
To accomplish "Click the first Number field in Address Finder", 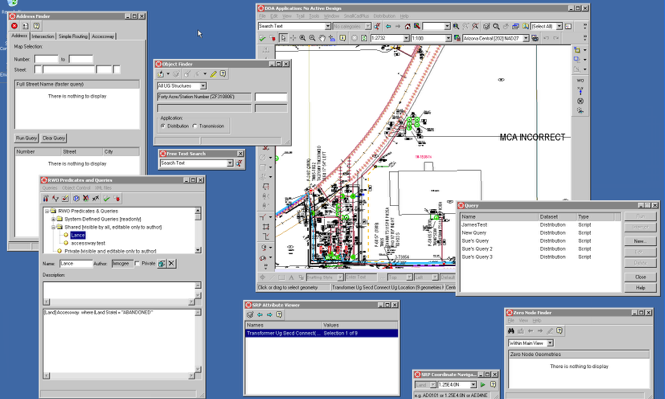I will pyautogui.click(x=46, y=59).
